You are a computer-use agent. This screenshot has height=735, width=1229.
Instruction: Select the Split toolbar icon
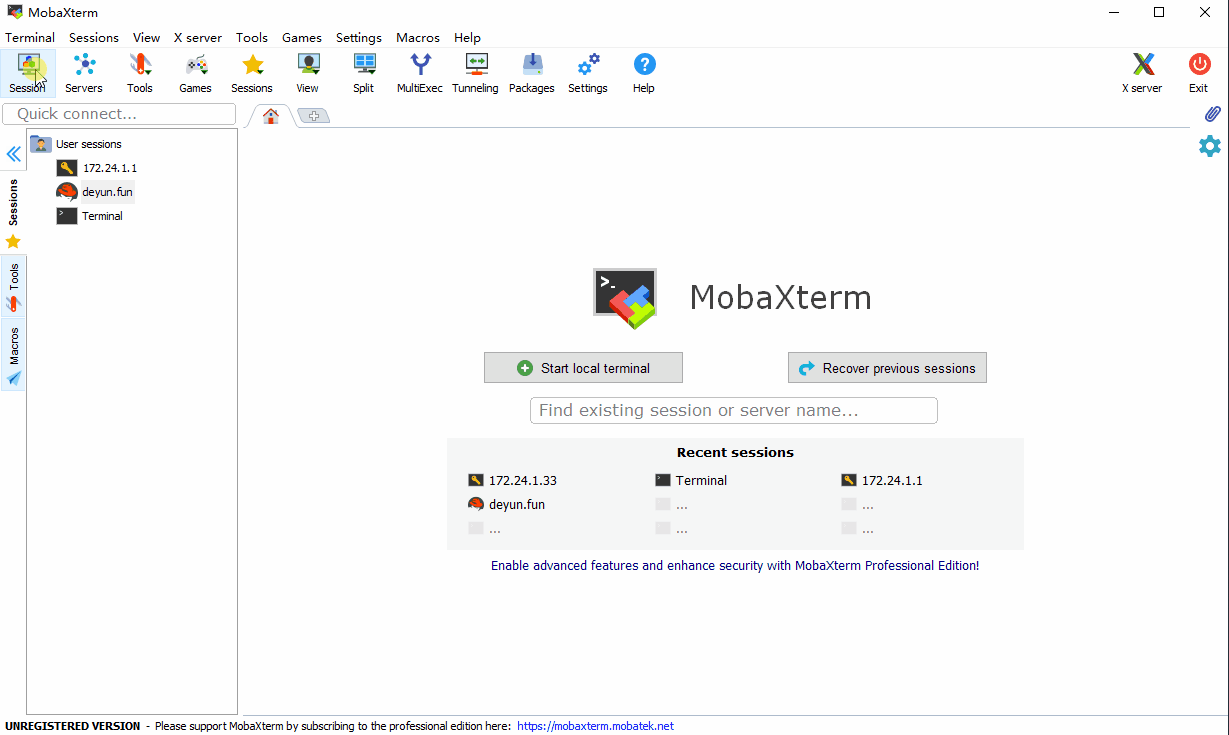364,73
